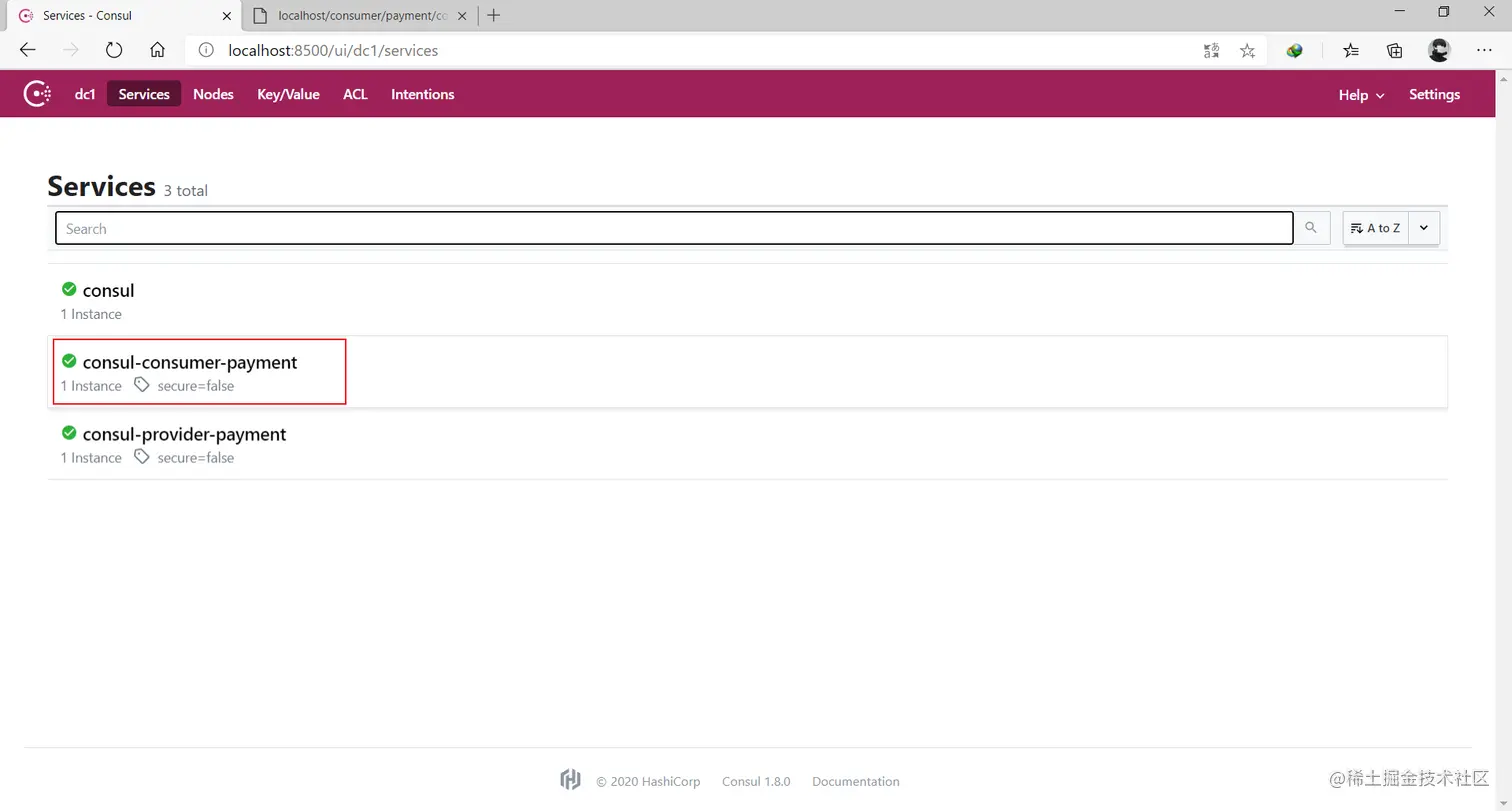Screen dimensions: 1512x811
Task: Click the browser address bar URL
Action: coord(333,50)
